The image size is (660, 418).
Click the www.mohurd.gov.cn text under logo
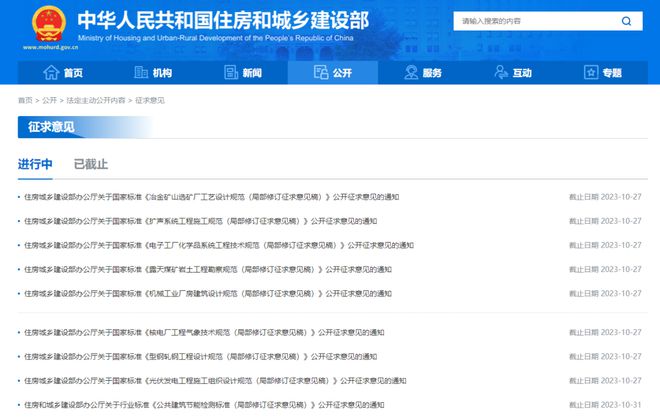click(51, 47)
